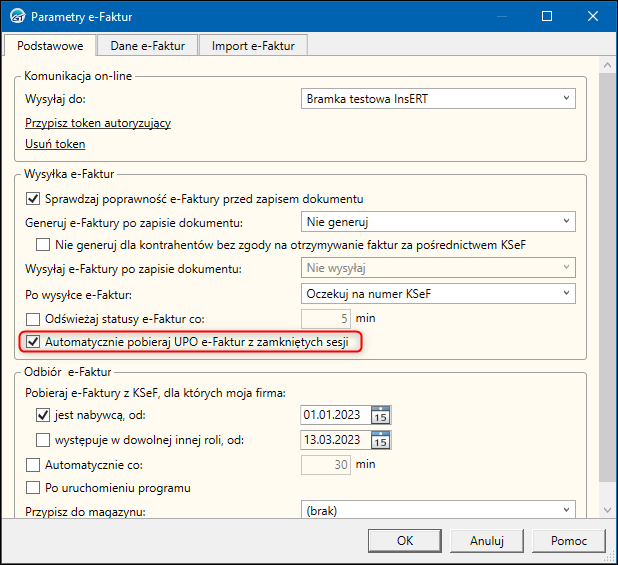Click 'Przypisz token autoryzujący' link

[98, 123]
